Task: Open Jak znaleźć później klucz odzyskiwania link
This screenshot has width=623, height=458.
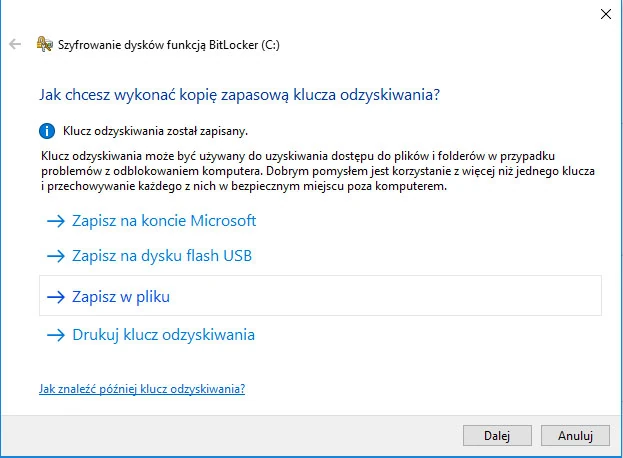Action: [x=142, y=388]
